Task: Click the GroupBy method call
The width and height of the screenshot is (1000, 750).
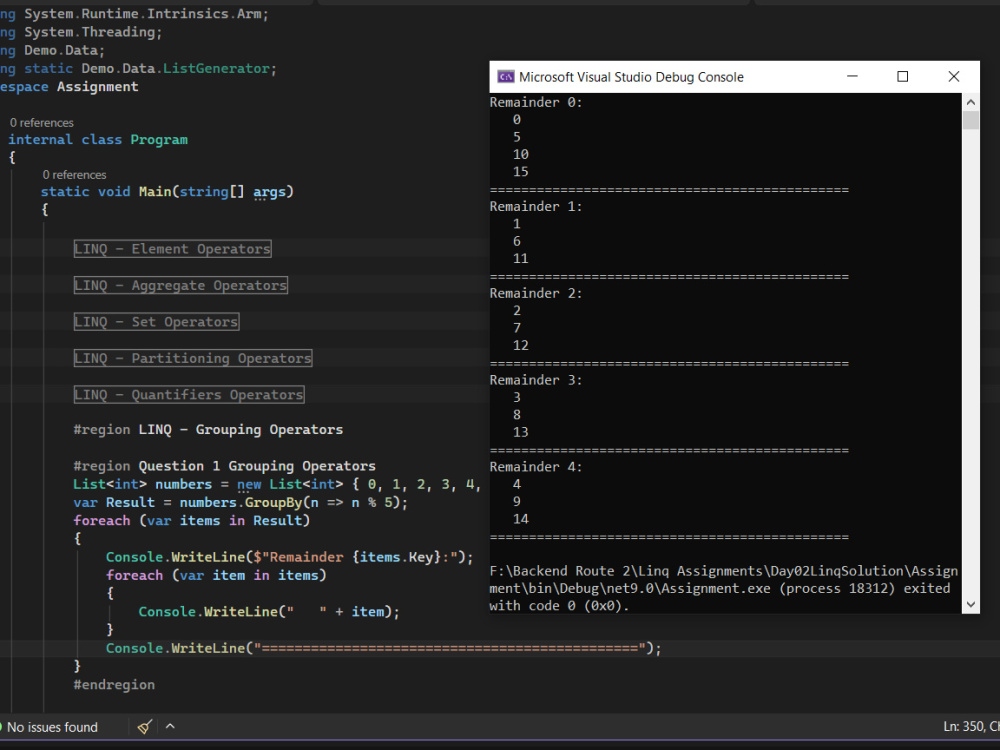Action: coord(274,503)
